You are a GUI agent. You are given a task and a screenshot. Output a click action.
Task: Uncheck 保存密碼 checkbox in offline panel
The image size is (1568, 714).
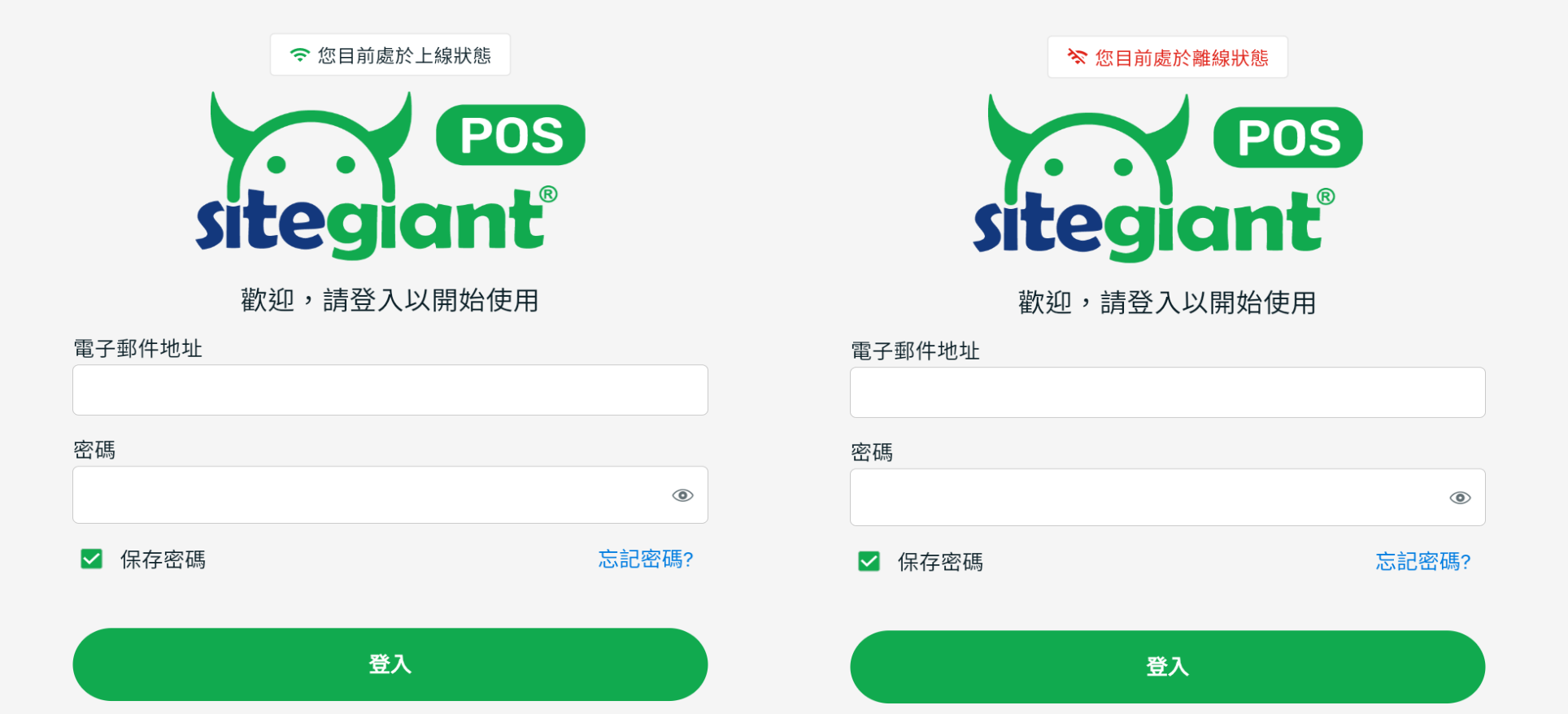click(869, 561)
